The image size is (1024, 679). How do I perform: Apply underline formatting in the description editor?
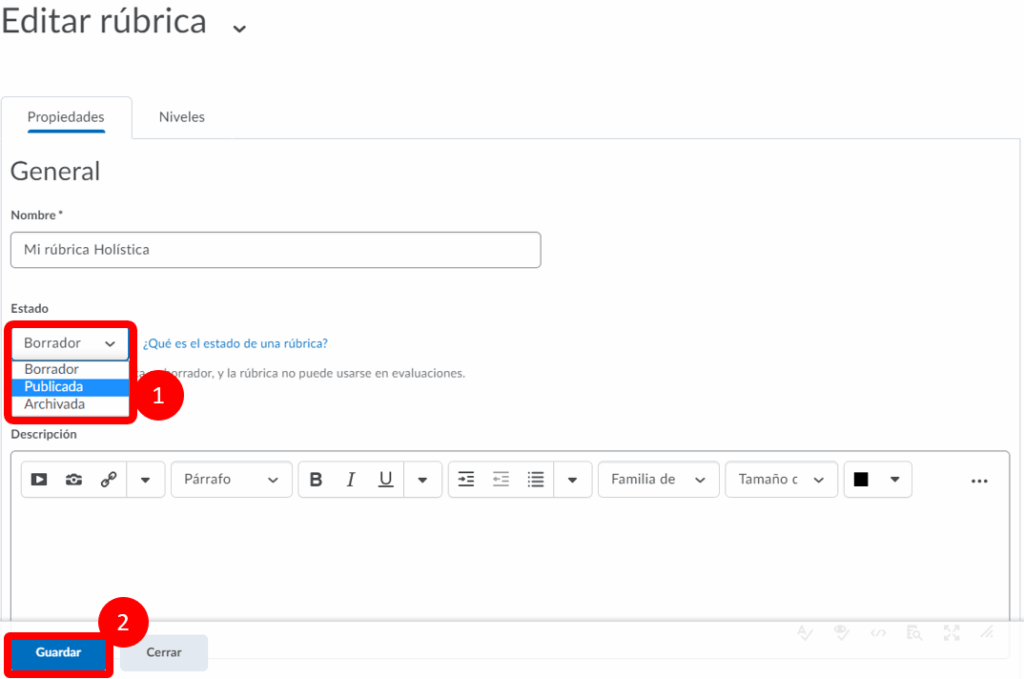click(385, 480)
